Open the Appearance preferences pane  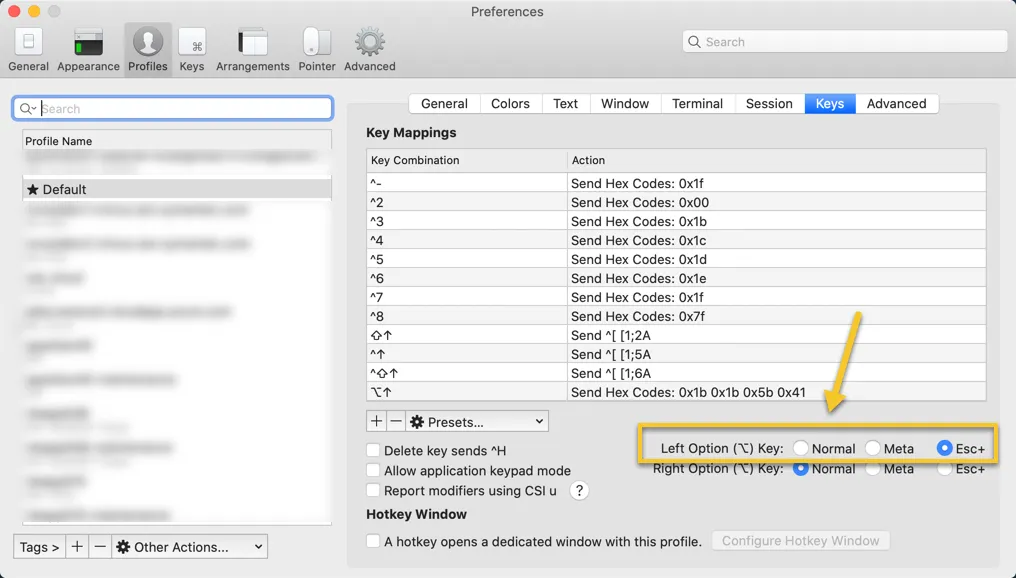point(88,49)
